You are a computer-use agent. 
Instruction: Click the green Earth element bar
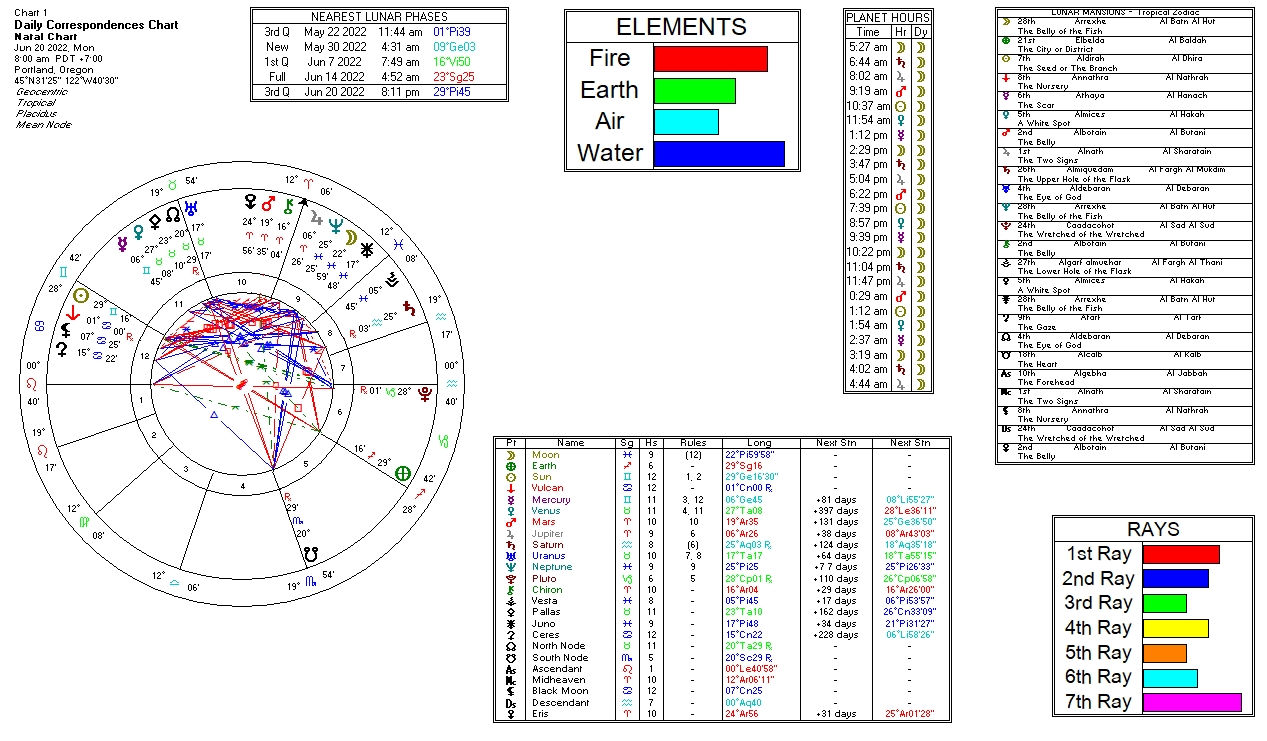click(694, 91)
